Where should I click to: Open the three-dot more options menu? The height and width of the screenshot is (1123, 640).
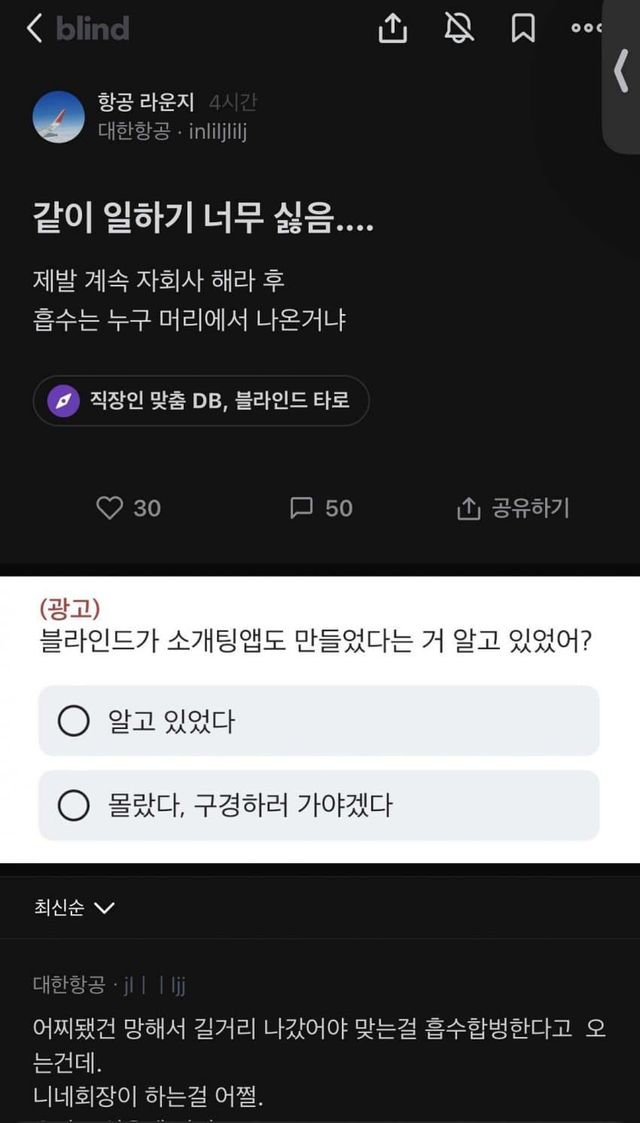[x=587, y=29]
